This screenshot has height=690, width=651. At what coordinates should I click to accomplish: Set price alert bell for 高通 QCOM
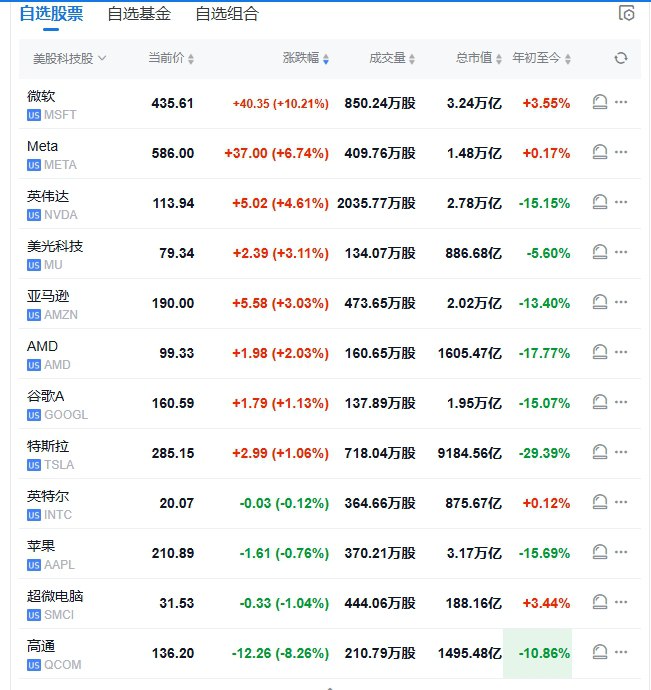(x=600, y=652)
